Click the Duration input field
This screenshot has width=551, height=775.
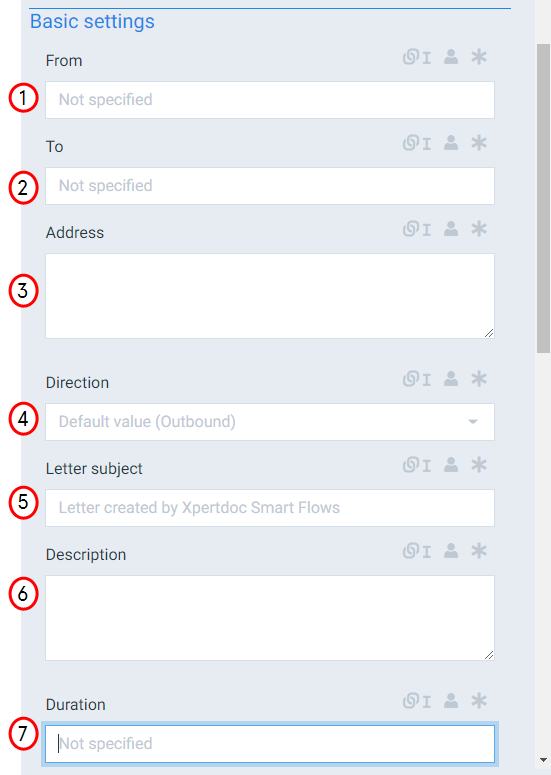click(270, 744)
